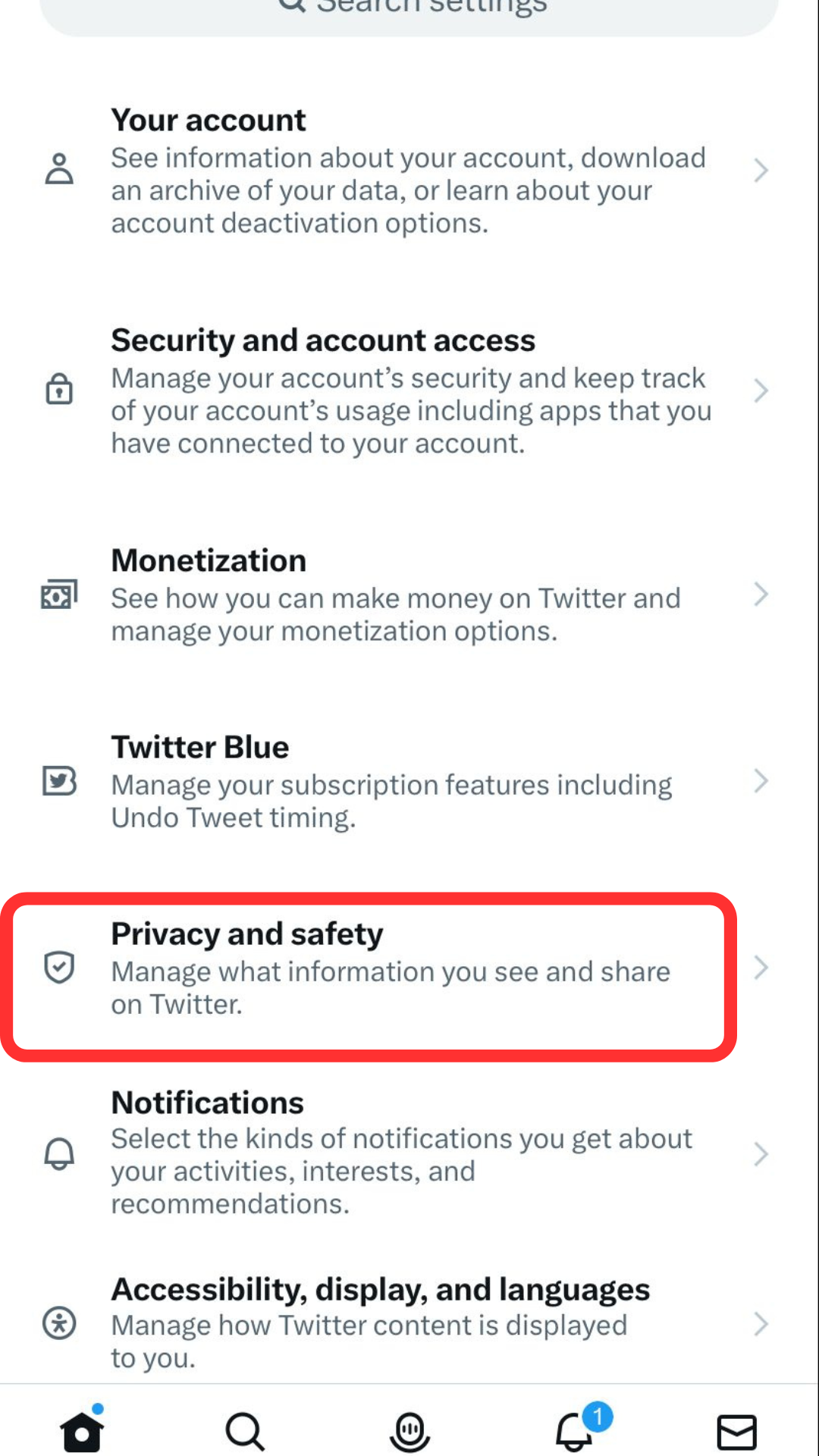Expand Your account chevron arrow
Image resolution: width=819 pixels, height=1456 pixels.
(761, 170)
